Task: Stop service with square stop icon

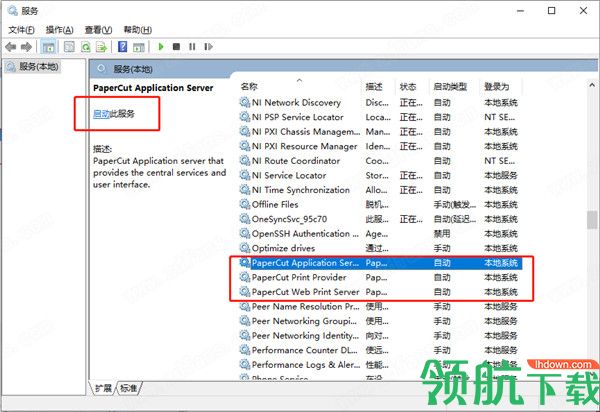Action: click(x=176, y=47)
